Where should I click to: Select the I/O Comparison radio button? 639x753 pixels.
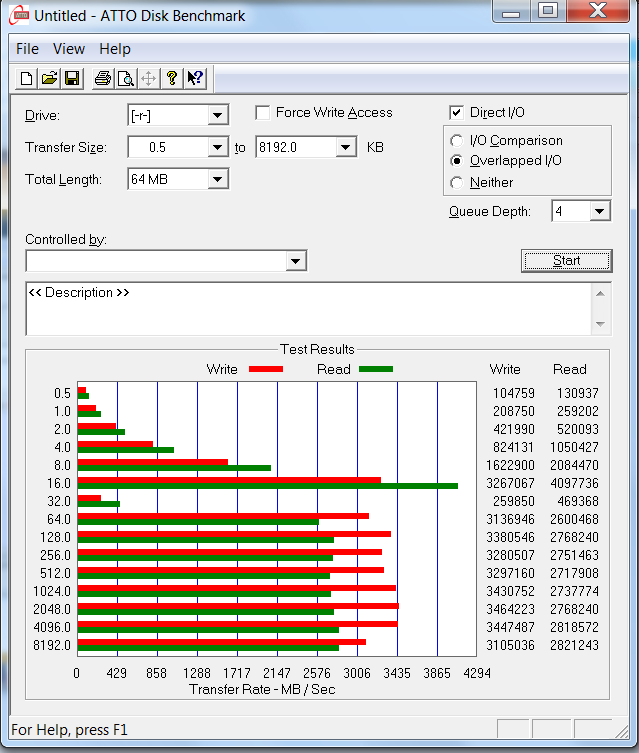click(457, 141)
